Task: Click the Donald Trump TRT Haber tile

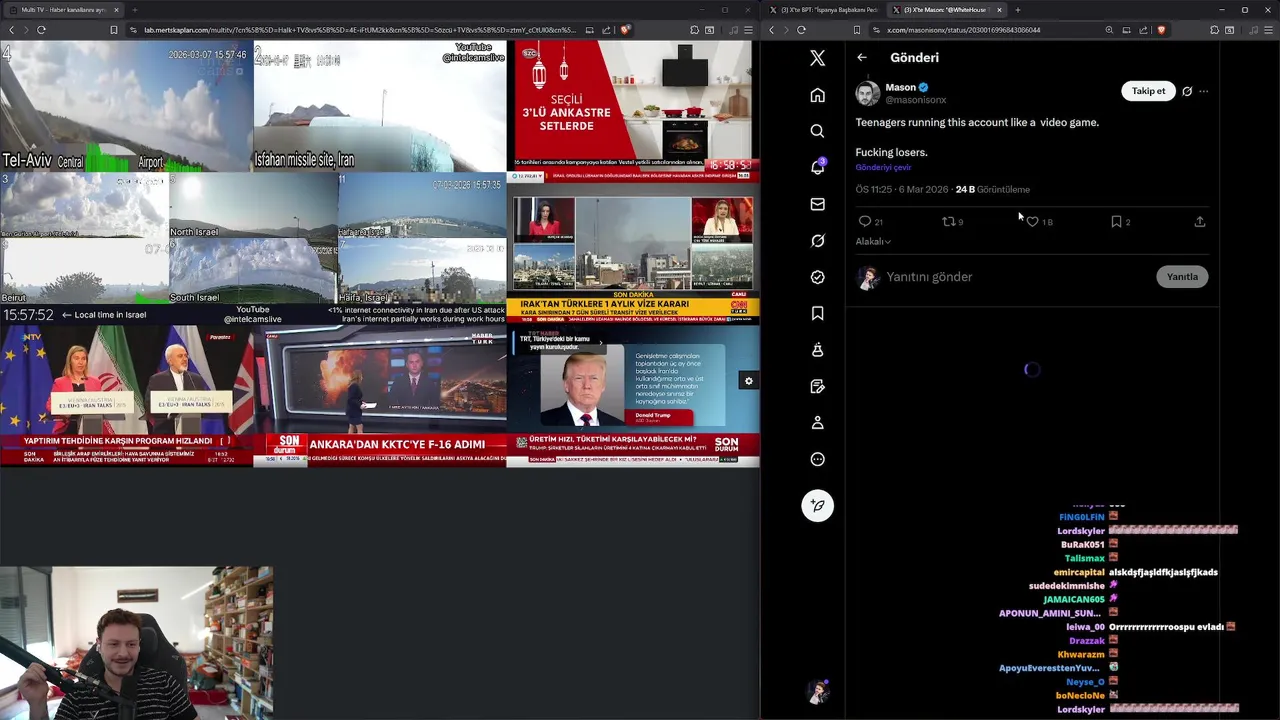Action: [633, 396]
